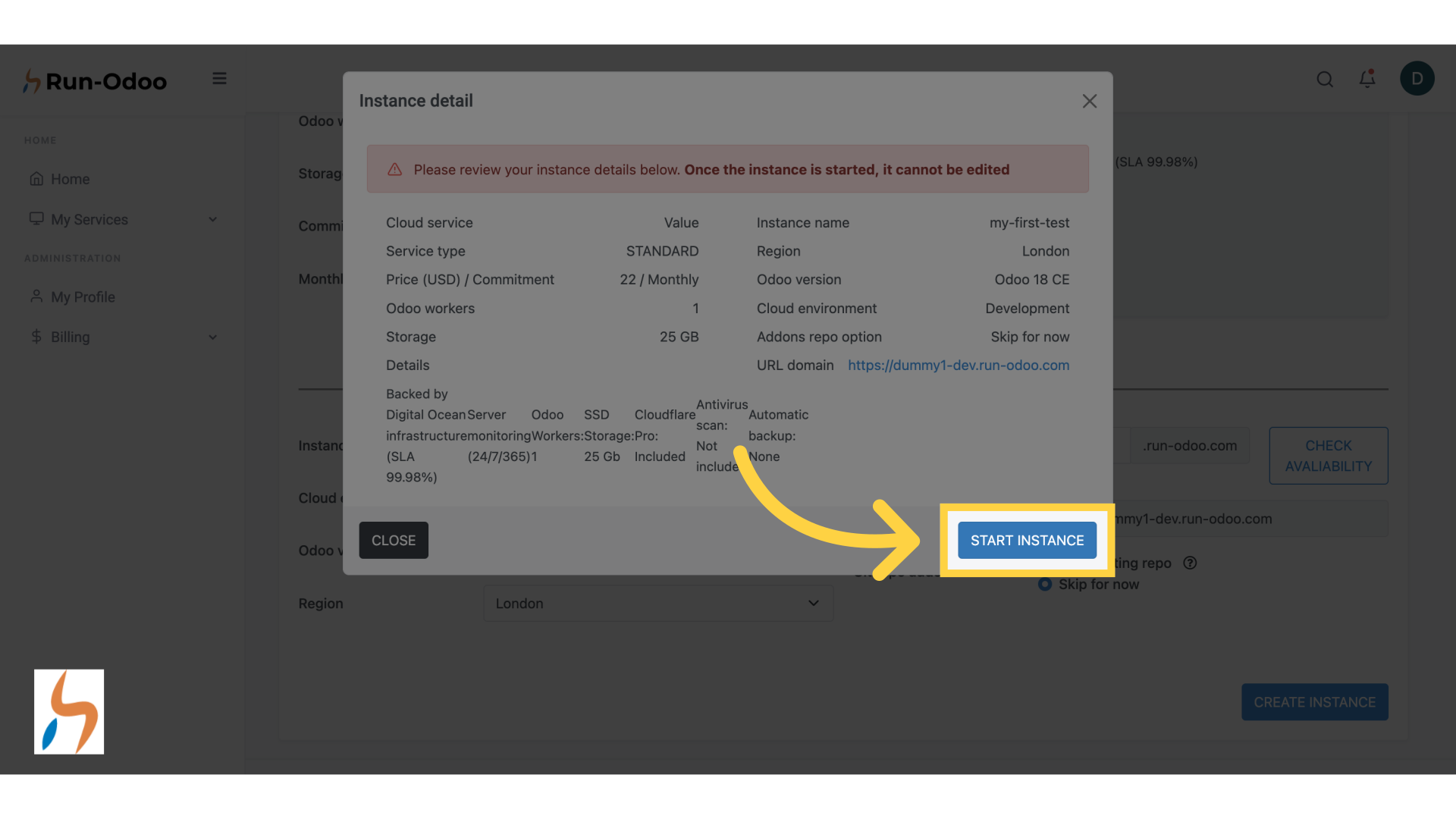Click the Run-Odoo logo
The height and width of the screenshot is (819, 1456).
click(95, 80)
